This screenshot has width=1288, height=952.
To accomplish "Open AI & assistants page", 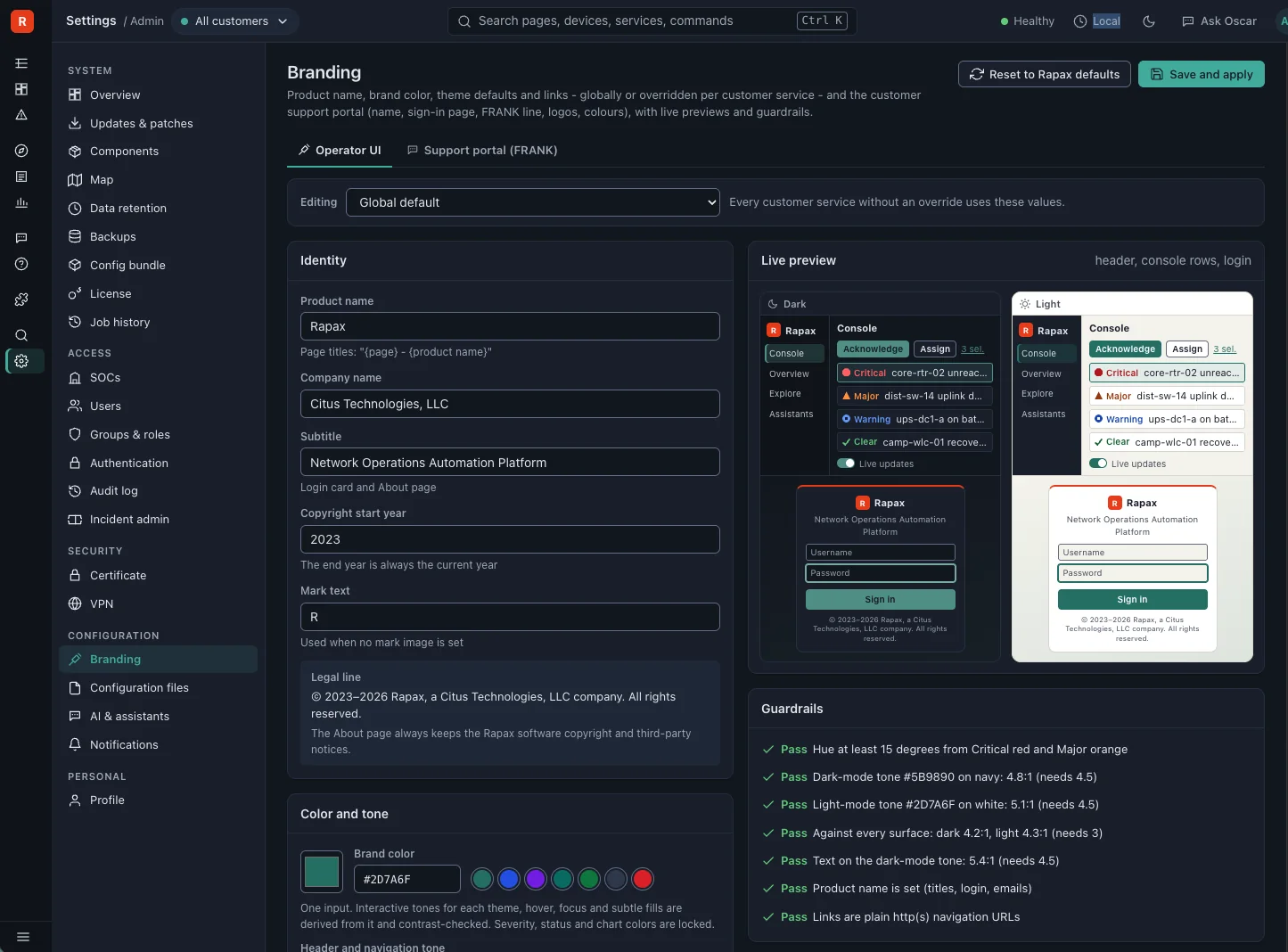I will [x=159, y=717].
